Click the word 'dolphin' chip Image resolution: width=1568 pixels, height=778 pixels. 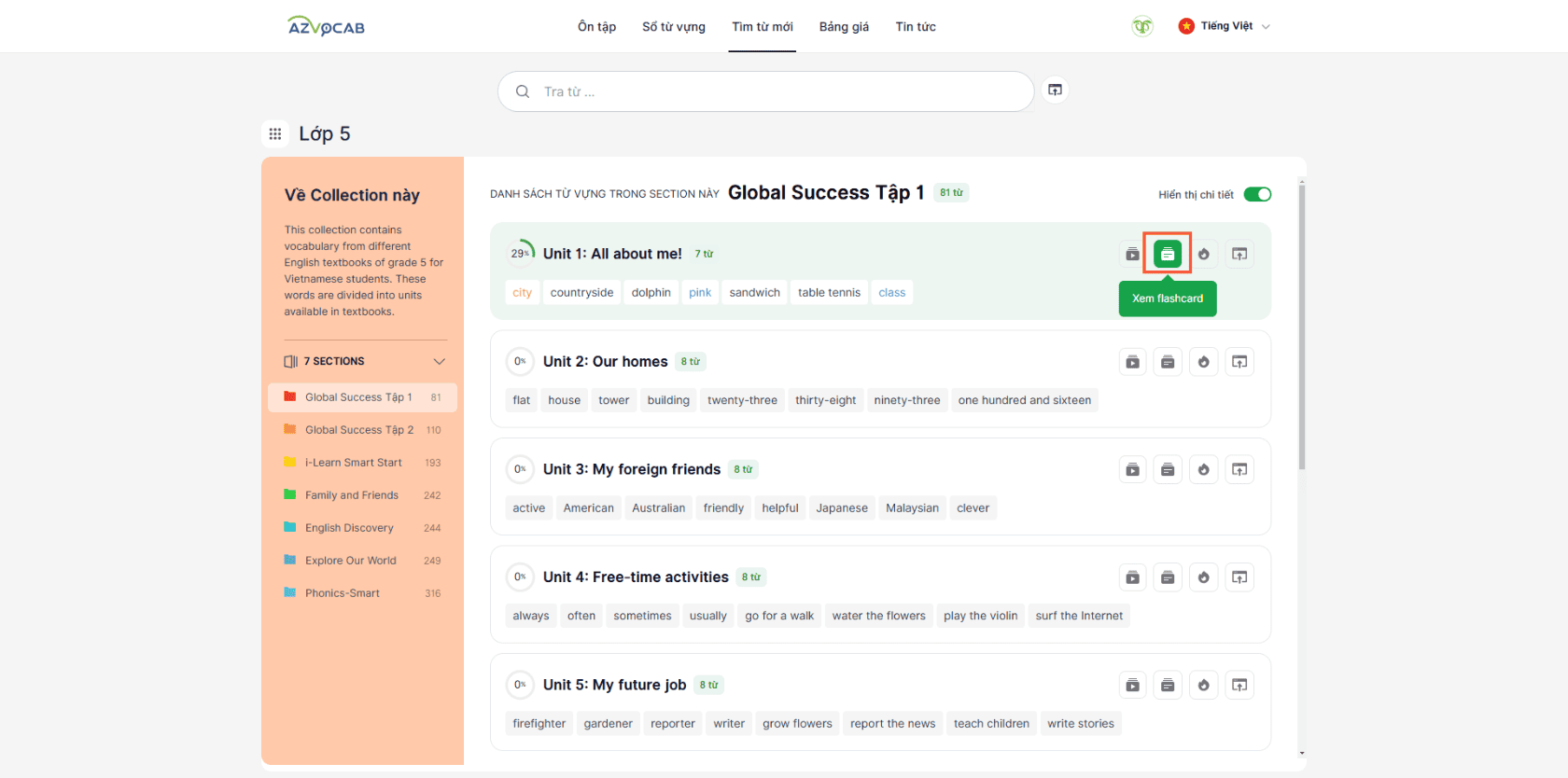(651, 293)
